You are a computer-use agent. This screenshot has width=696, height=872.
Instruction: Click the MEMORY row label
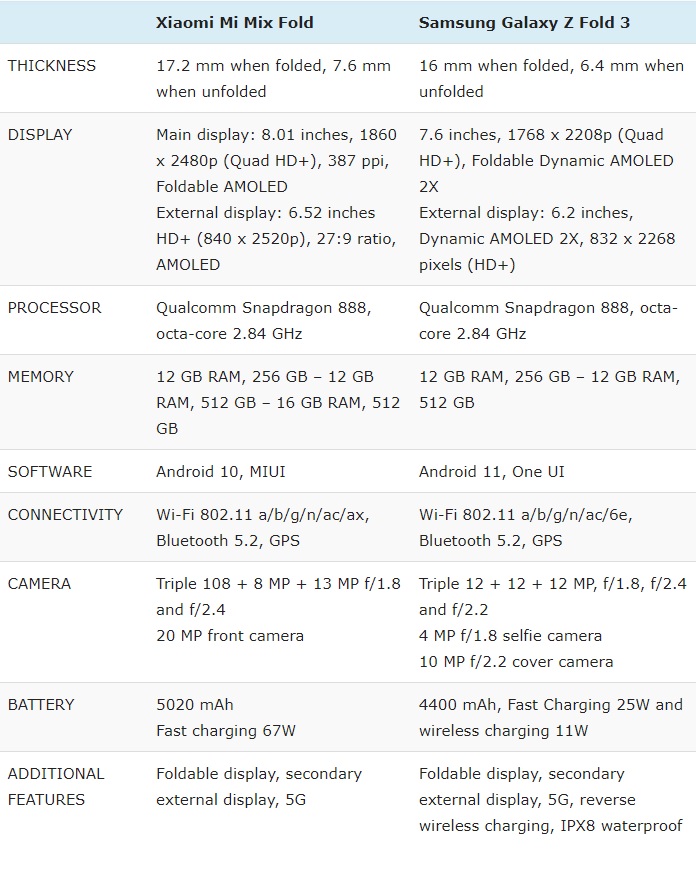tap(41, 377)
